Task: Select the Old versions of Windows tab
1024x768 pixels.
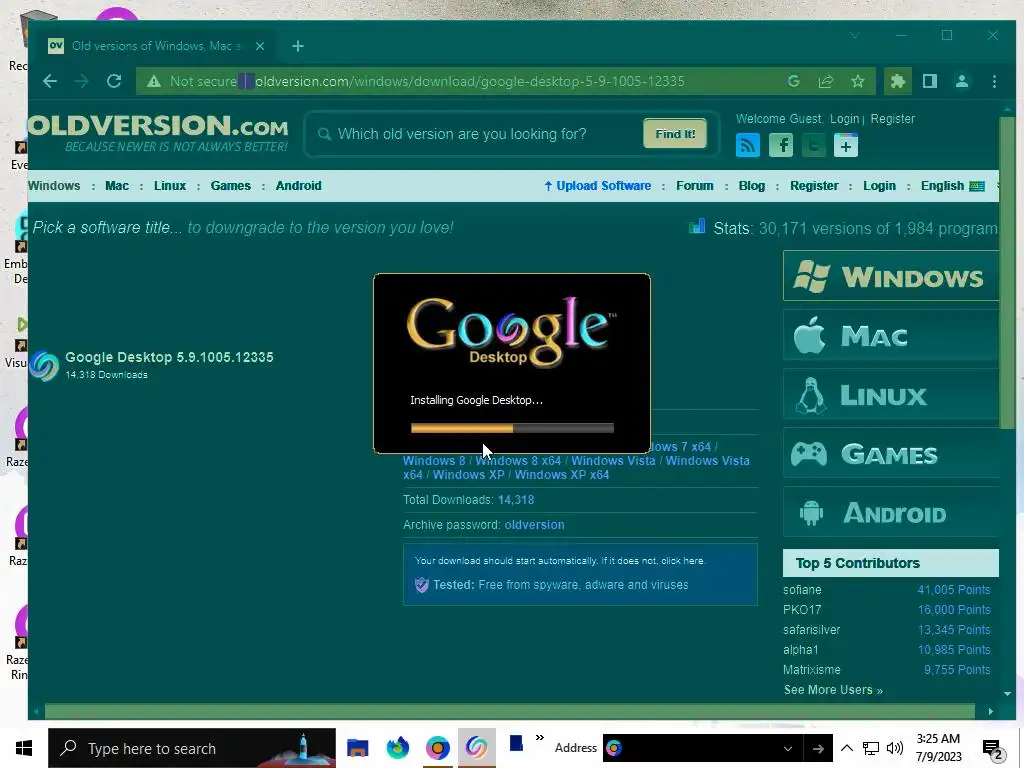Action: (x=155, y=46)
